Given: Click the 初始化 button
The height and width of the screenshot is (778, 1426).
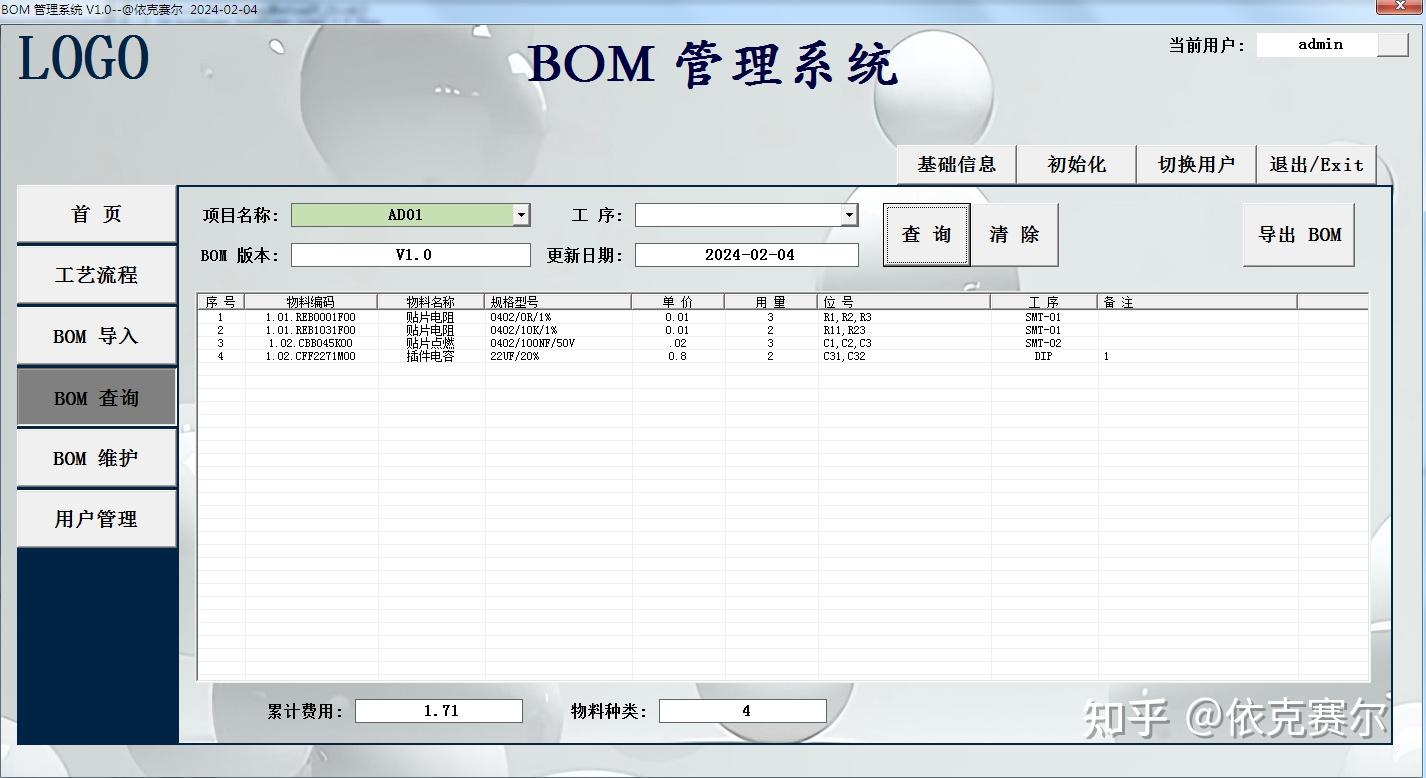Looking at the screenshot, I should [x=1076, y=164].
